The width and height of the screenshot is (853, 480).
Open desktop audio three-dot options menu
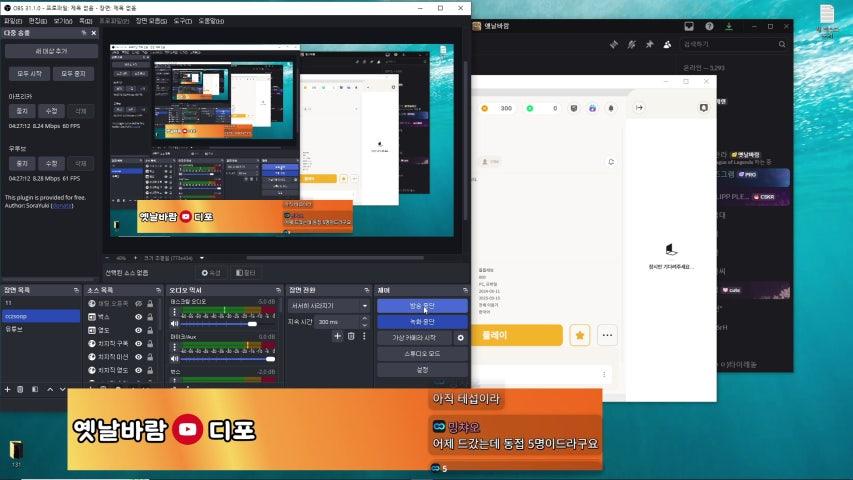pyautogui.click(x=175, y=312)
